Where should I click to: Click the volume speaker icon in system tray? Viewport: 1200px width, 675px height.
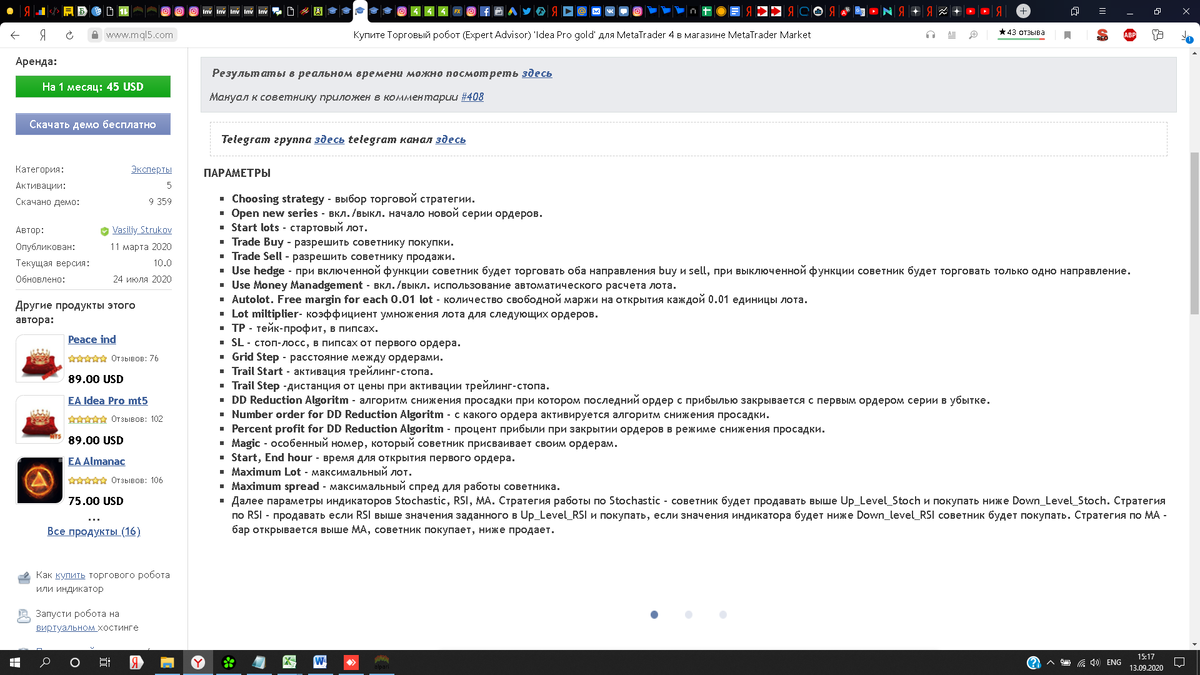[x=1097, y=662]
